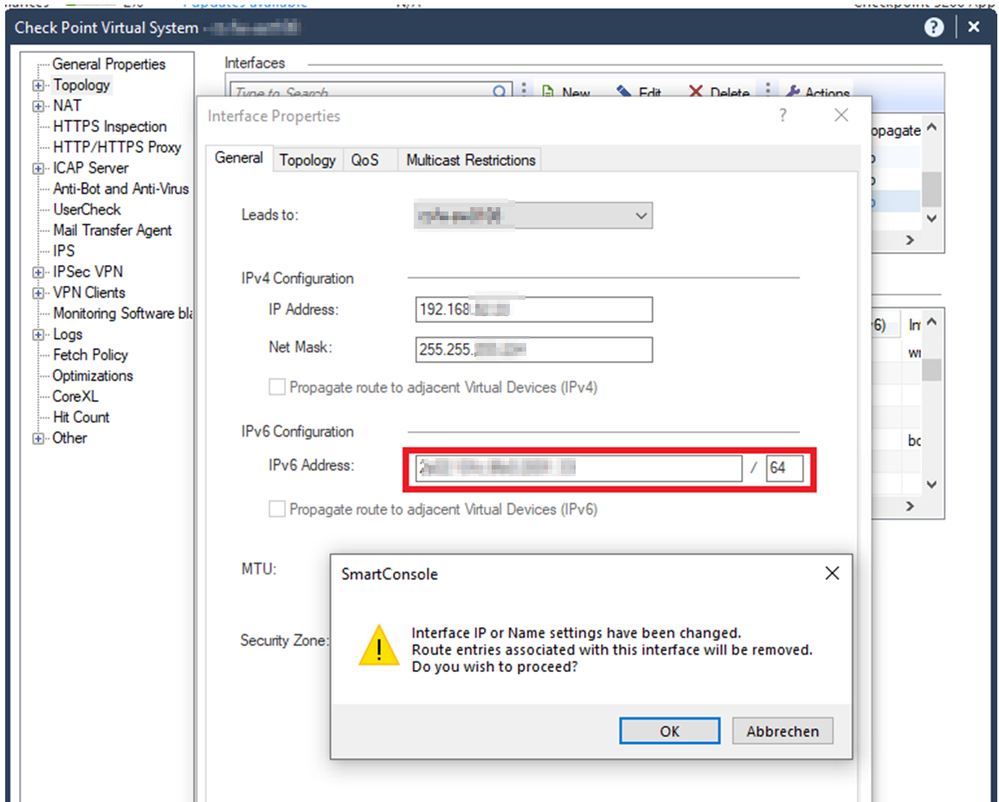This screenshot has width=999, height=802.
Task: Expand the IPSec VPN tree node
Action: pyautogui.click(x=38, y=272)
